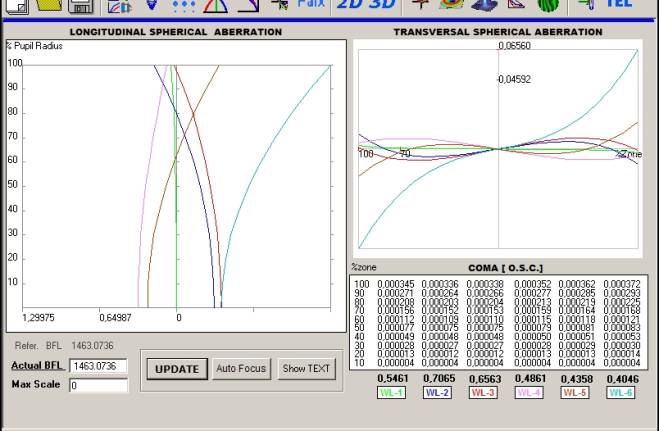Toggle the red WL-3 wavelength box
The image size is (659, 431).
(483, 393)
